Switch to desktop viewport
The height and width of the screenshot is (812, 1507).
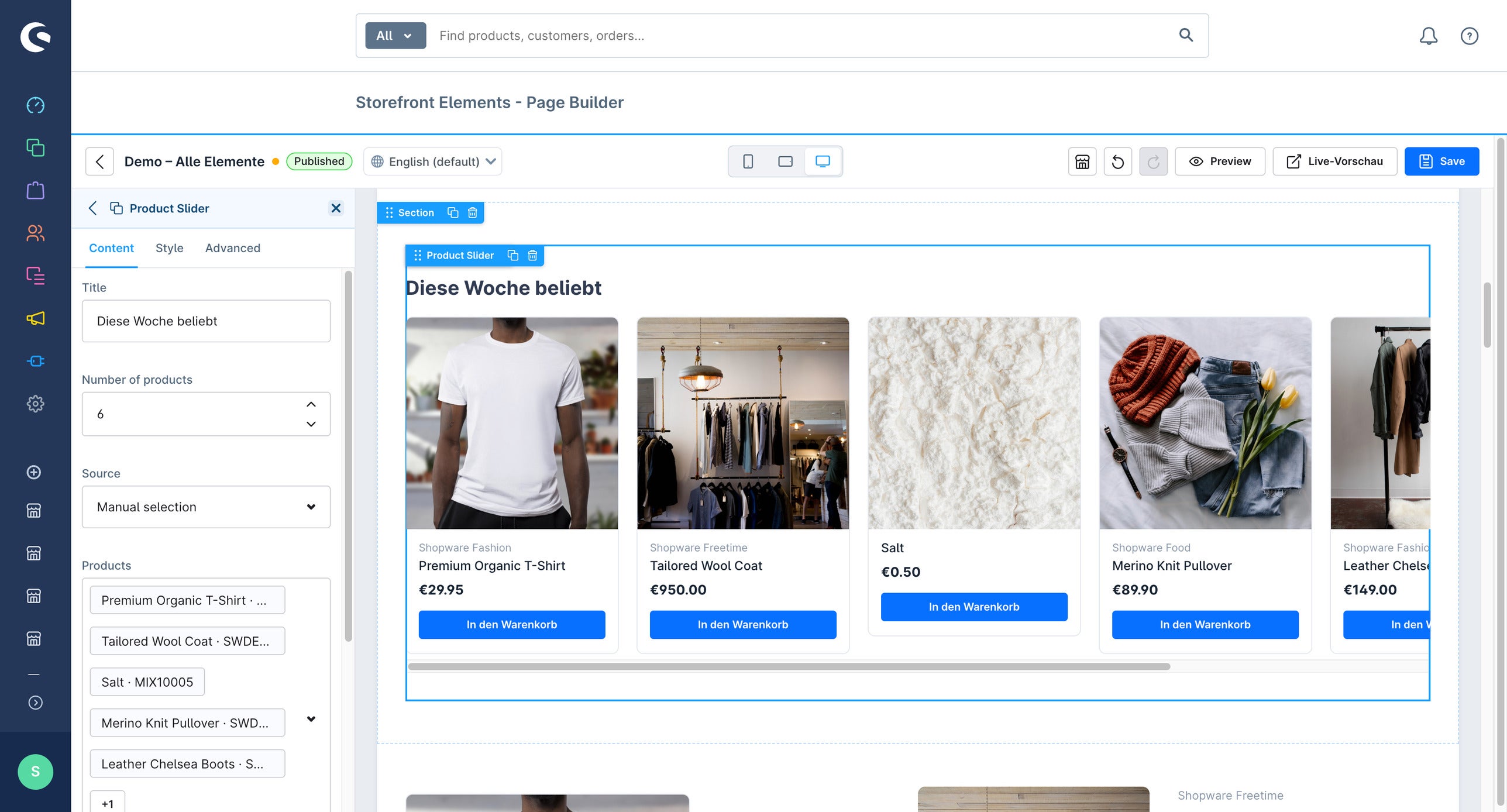pyautogui.click(x=823, y=161)
